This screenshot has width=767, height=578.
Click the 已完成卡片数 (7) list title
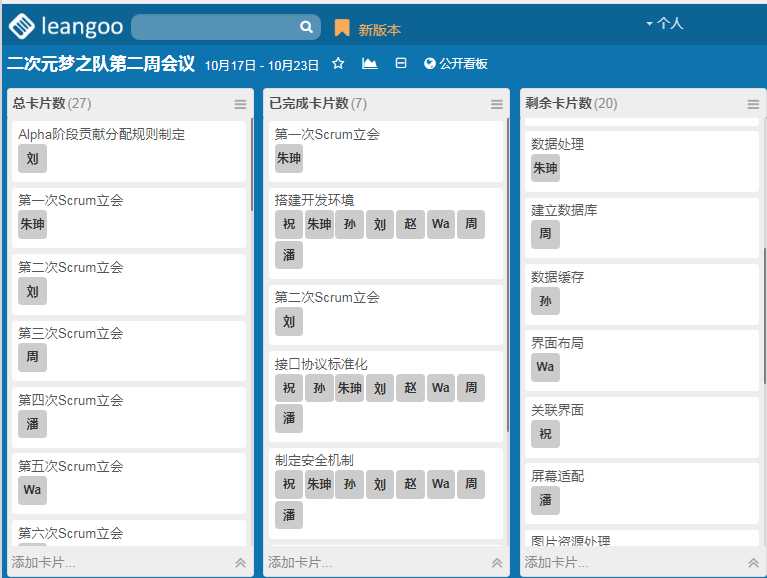pyautogui.click(x=318, y=103)
